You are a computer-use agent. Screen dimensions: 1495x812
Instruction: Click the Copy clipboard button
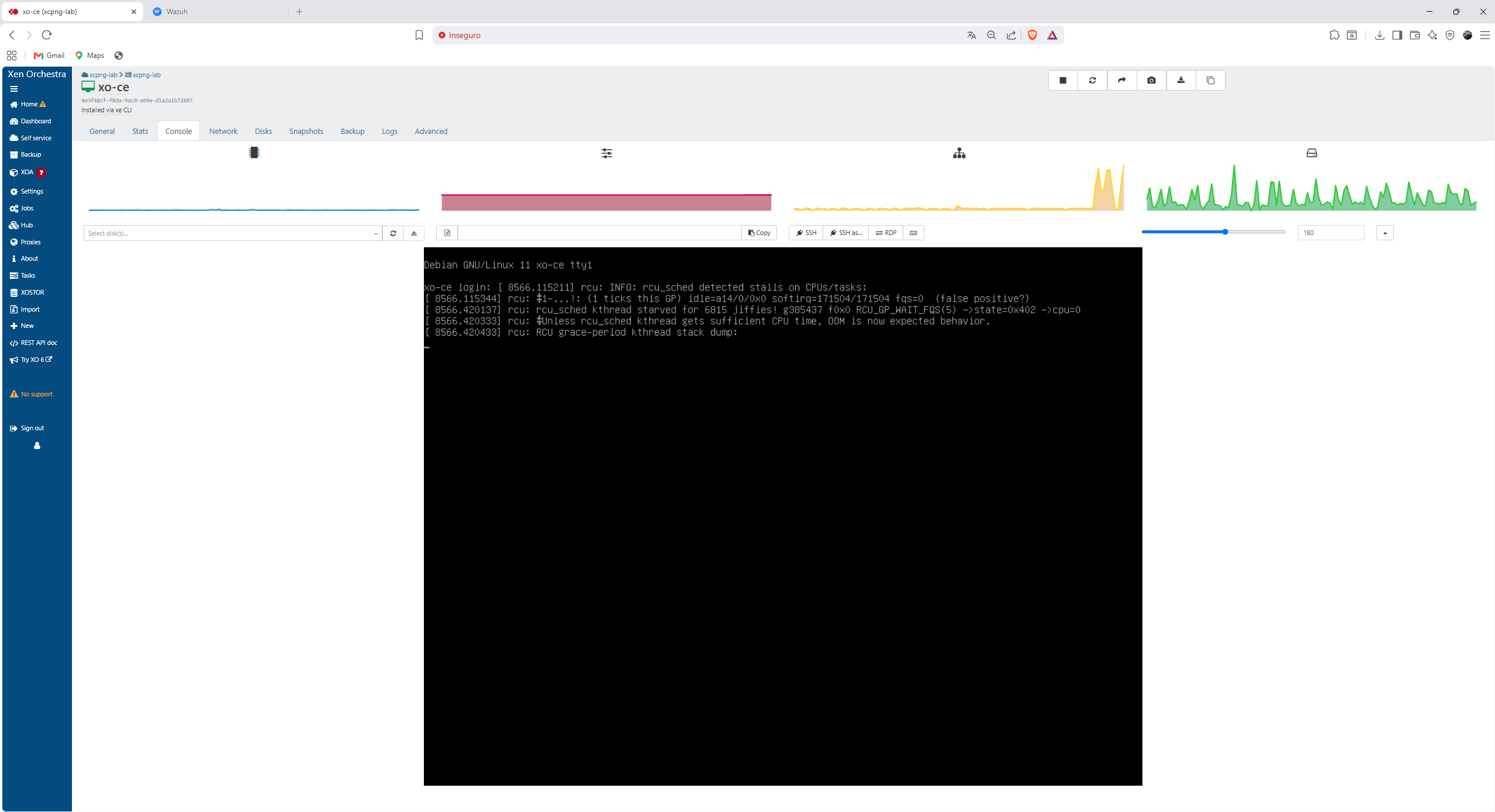[x=759, y=233]
